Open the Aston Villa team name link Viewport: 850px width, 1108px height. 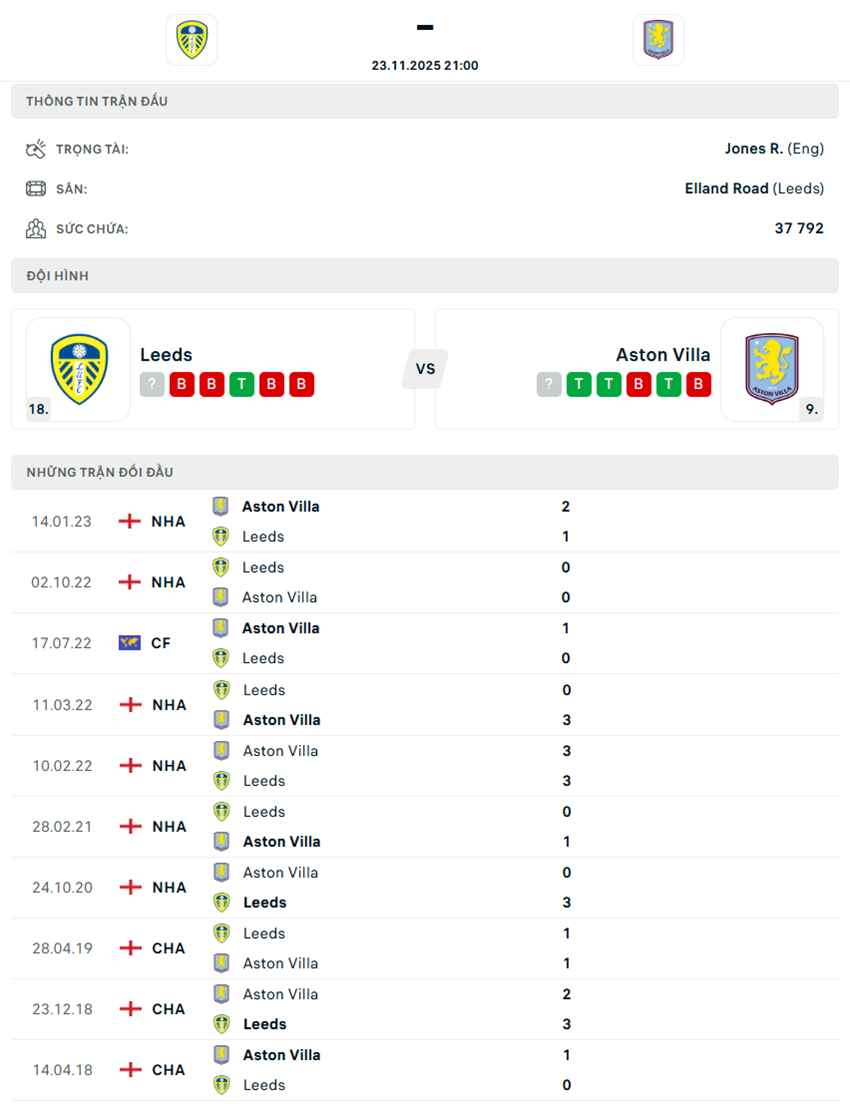click(664, 354)
